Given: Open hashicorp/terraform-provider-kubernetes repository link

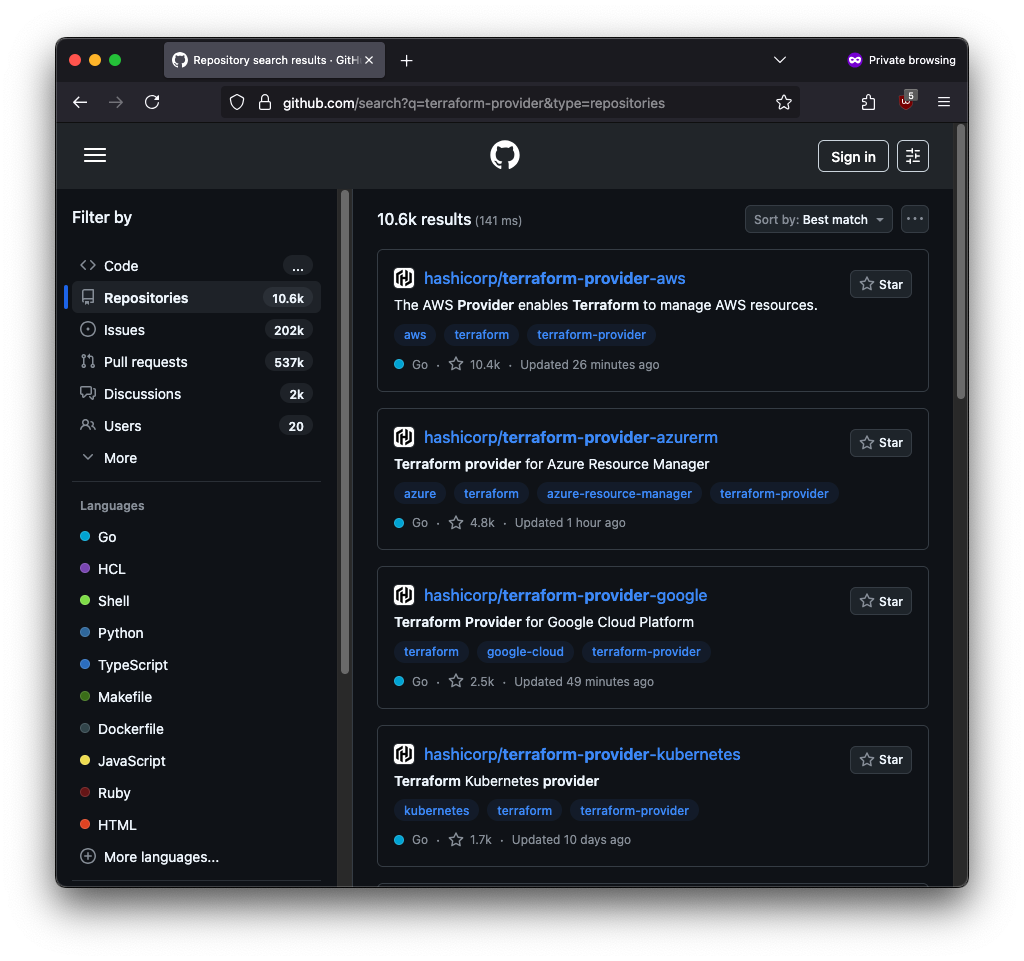Looking at the screenshot, I should [582, 754].
